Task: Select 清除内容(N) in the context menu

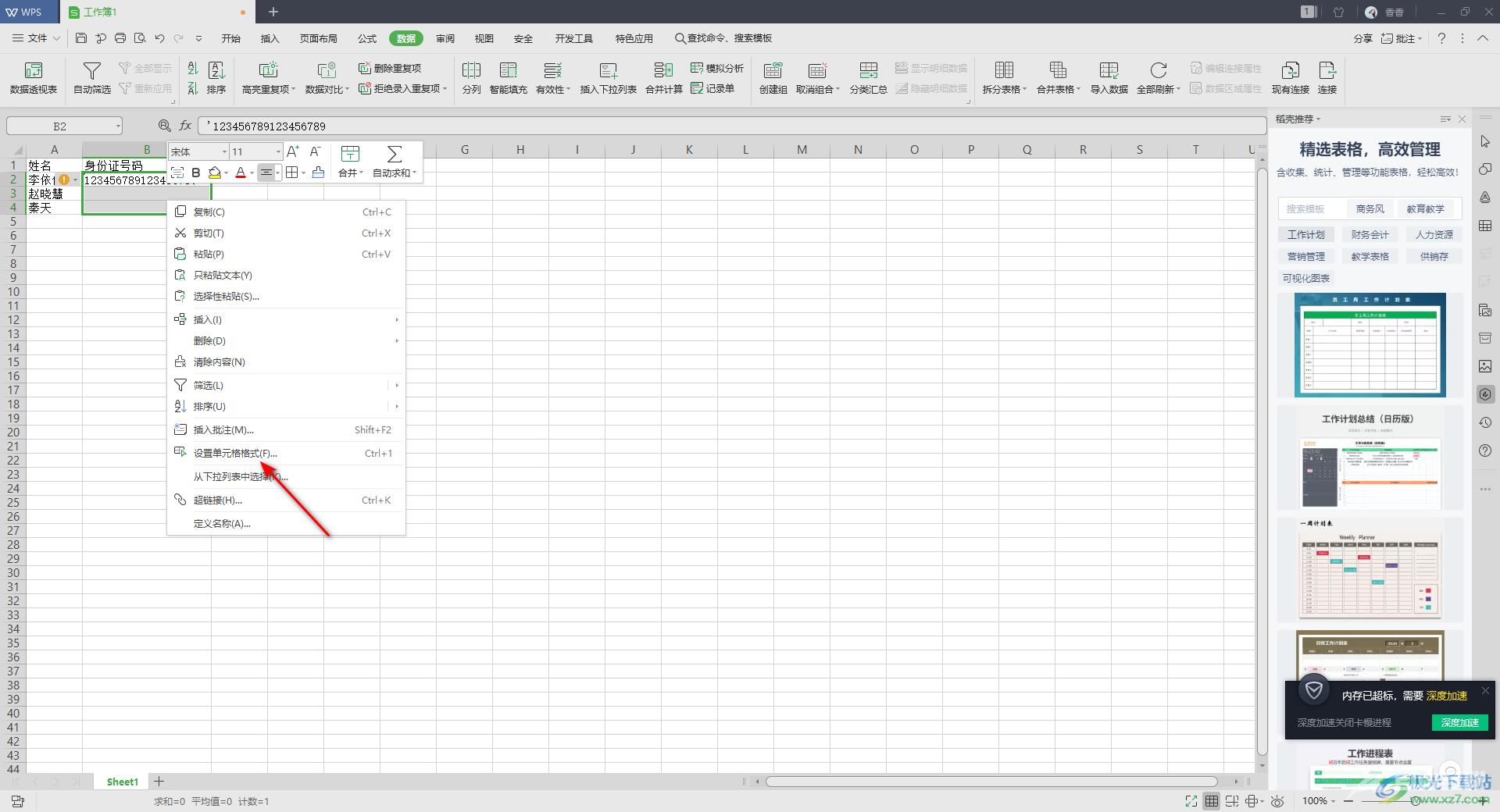Action: click(x=286, y=361)
